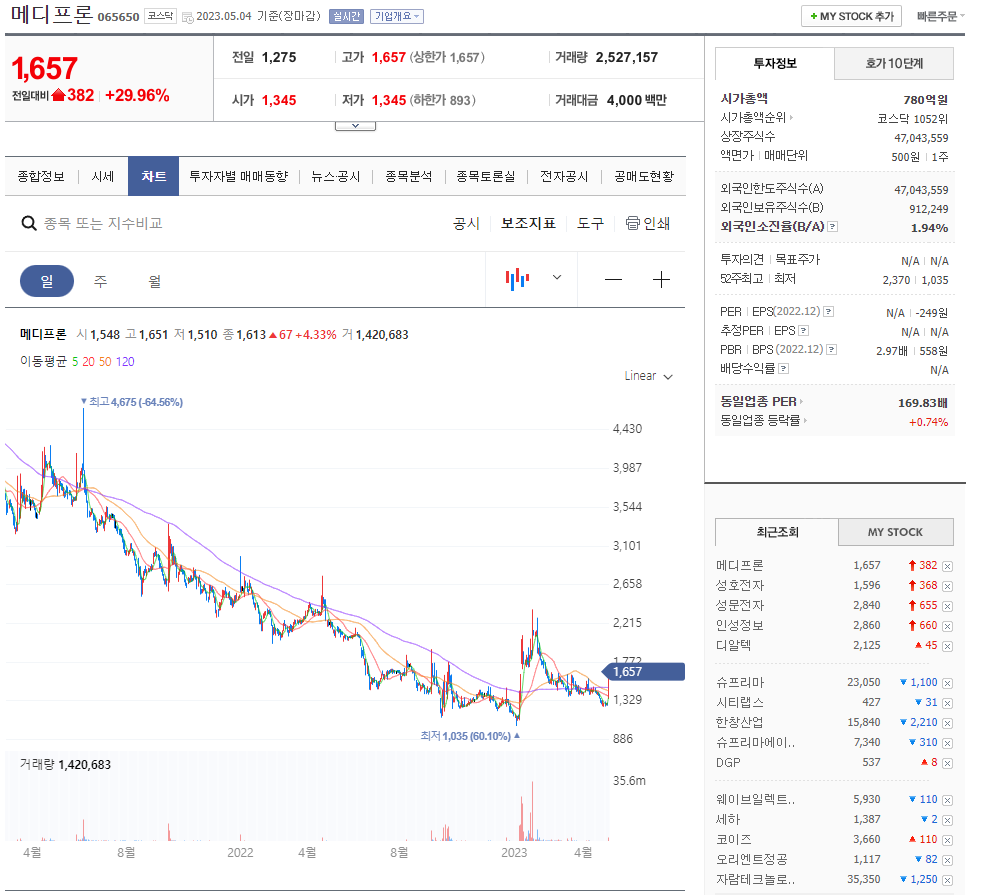Remove 성호전자 from recent list

click(948, 586)
